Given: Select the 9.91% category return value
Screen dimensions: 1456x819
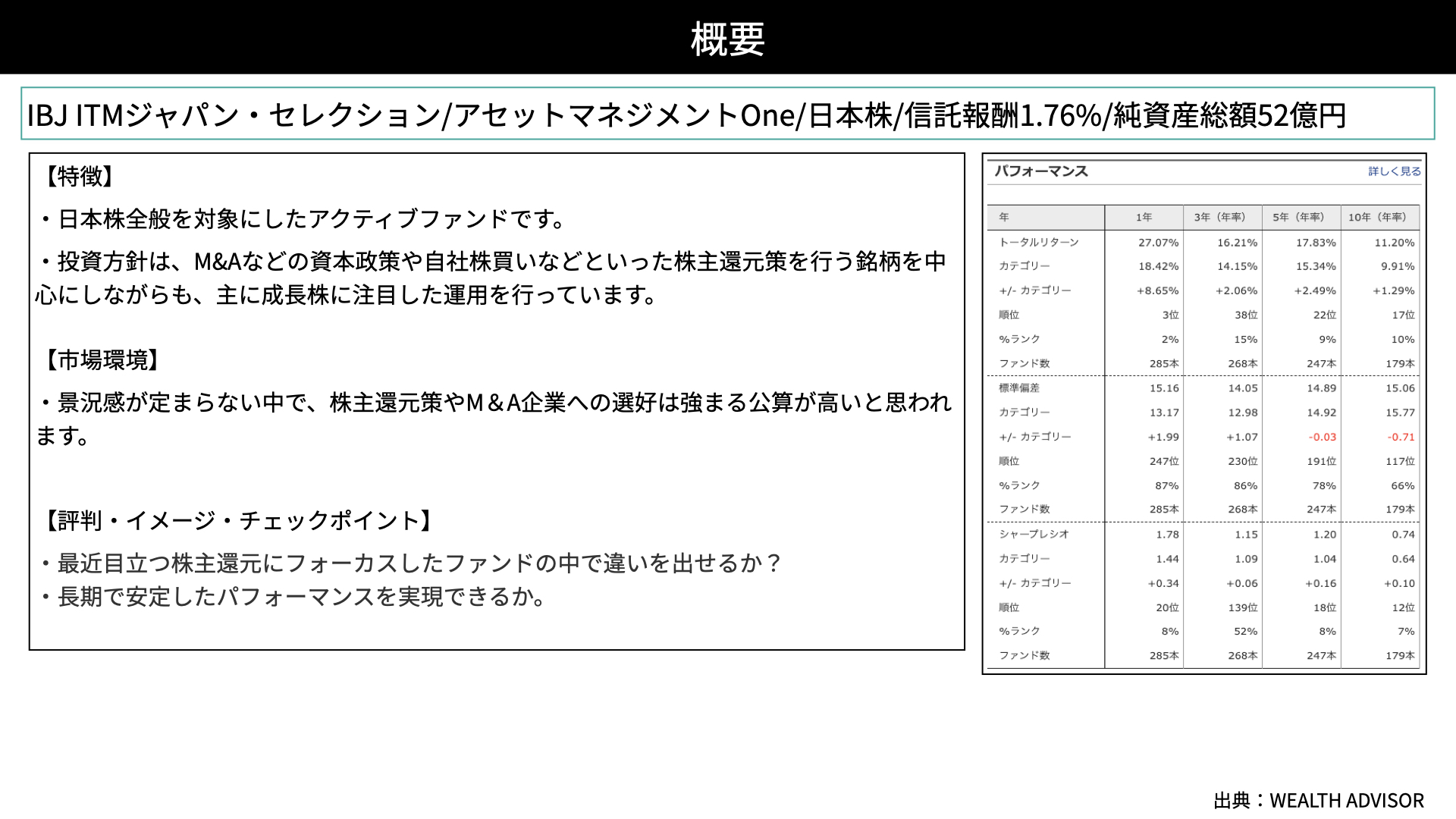Looking at the screenshot, I should [x=1398, y=267].
